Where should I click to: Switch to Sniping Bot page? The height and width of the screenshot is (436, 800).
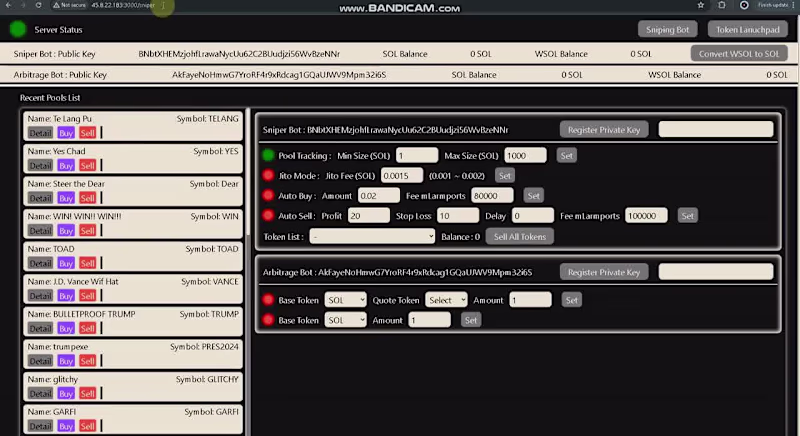click(x=667, y=30)
